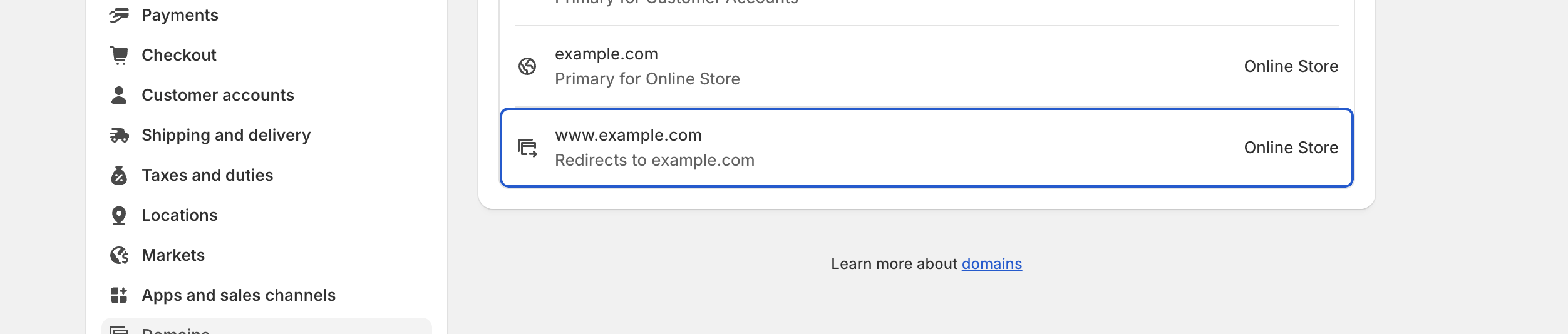Screen dimensions: 1568x334
Task: Click the Taxes and duties percent bag icon
Action: (x=119, y=175)
